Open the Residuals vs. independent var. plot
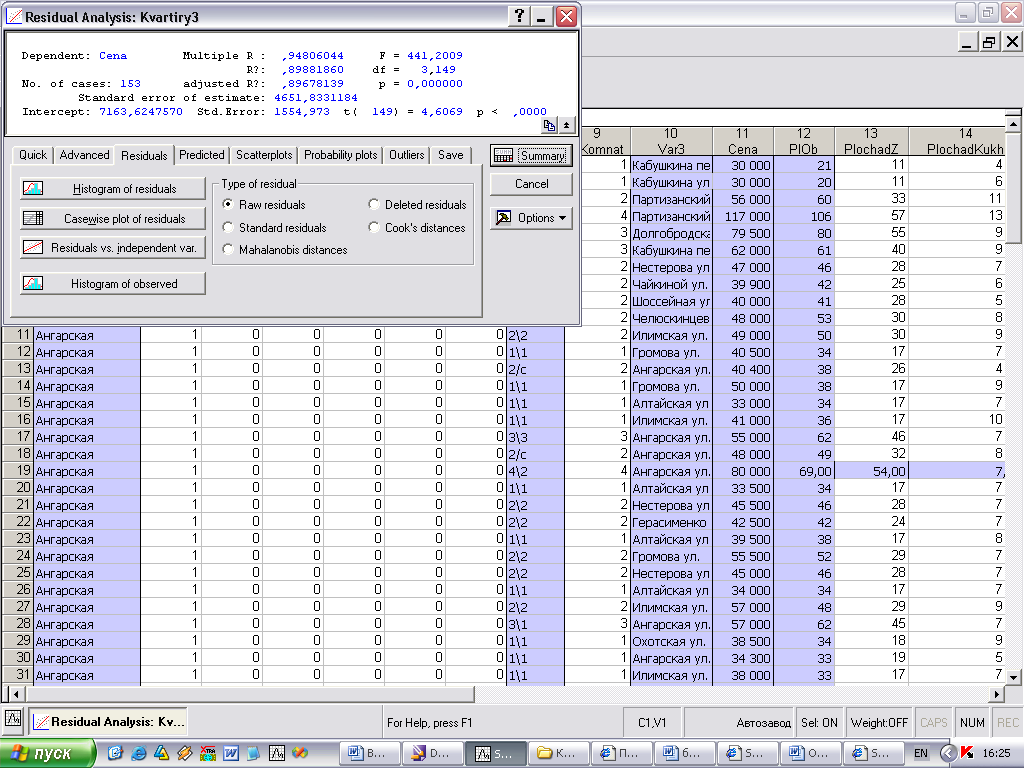This screenshot has width=1024, height=768. (x=112, y=247)
